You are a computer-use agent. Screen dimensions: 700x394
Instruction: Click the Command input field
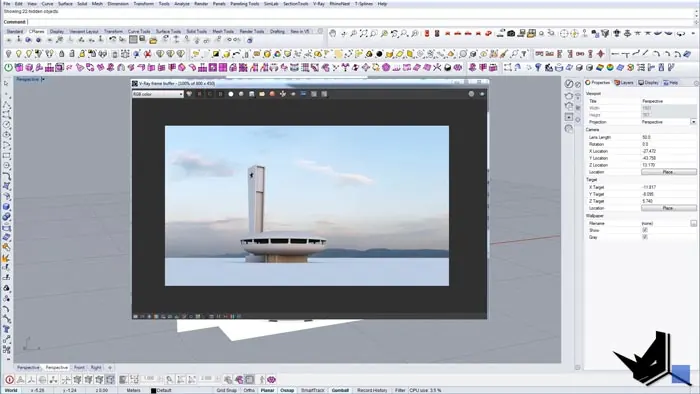[361, 21]
